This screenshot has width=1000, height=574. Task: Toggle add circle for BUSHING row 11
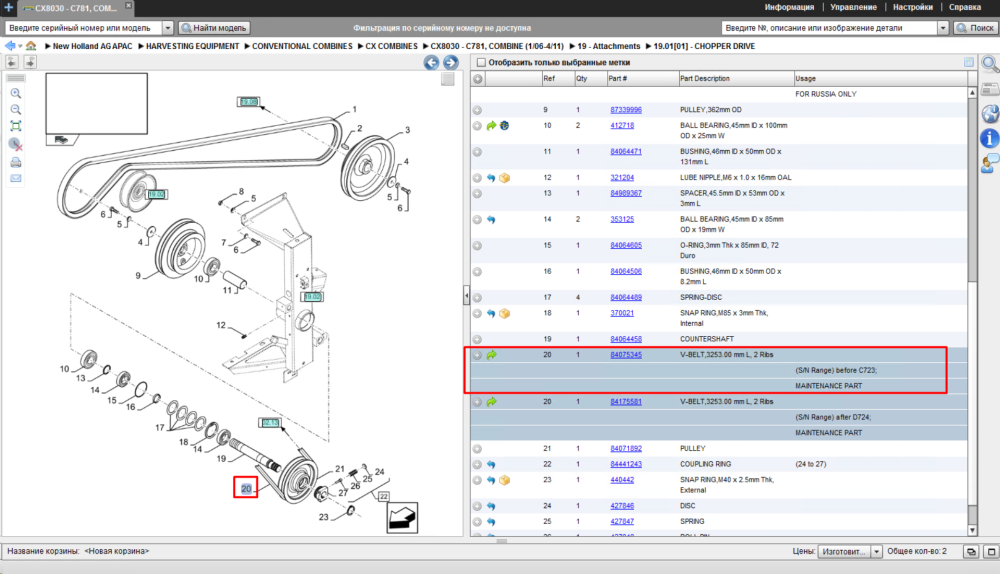pyautogui.click(x=477, y=152)
